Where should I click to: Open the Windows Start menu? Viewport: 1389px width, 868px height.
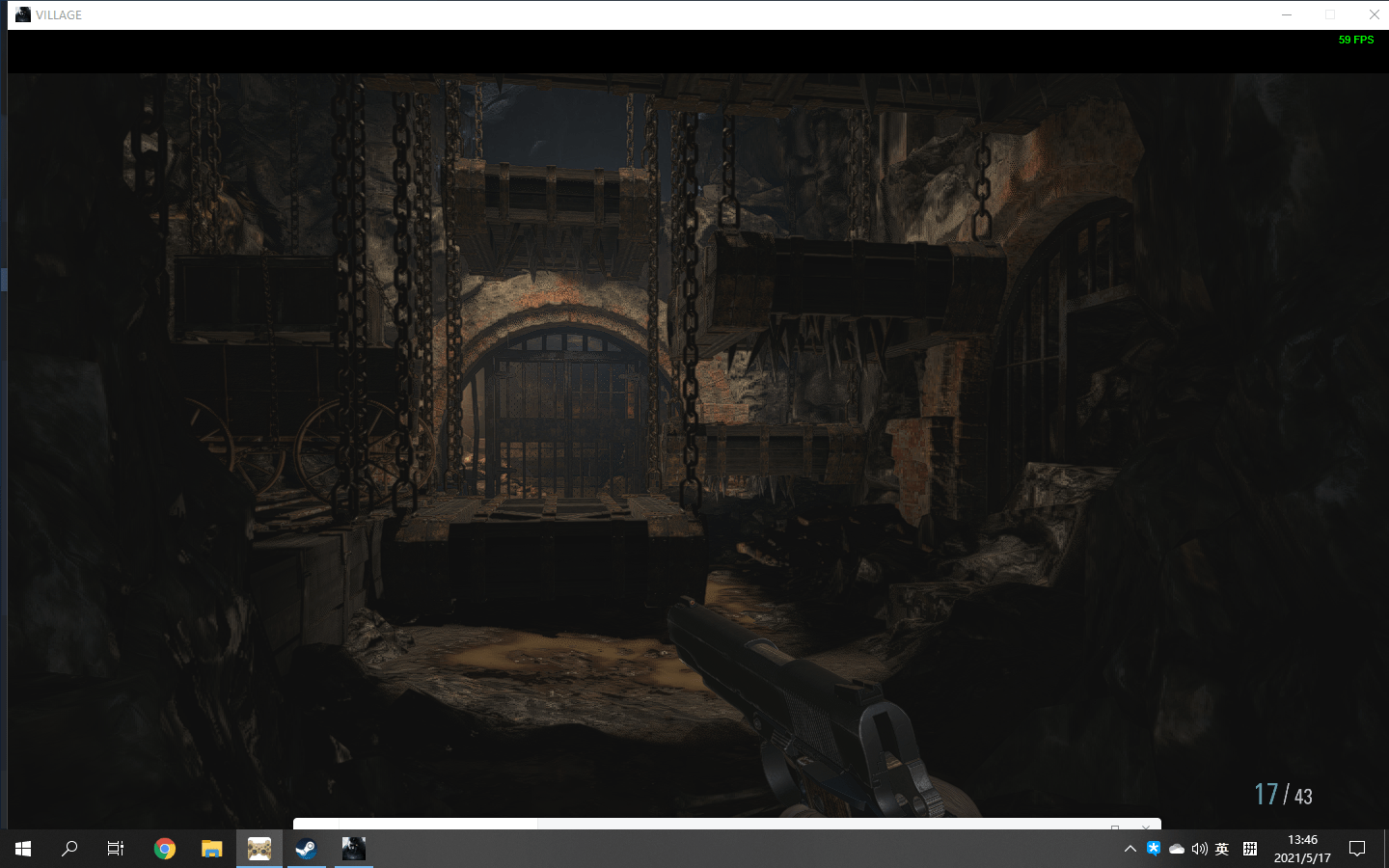point(23,849)
